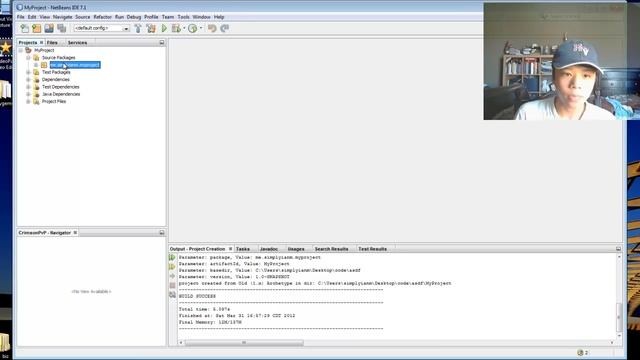Open the Refactor menu

click(x=102, y=17)
